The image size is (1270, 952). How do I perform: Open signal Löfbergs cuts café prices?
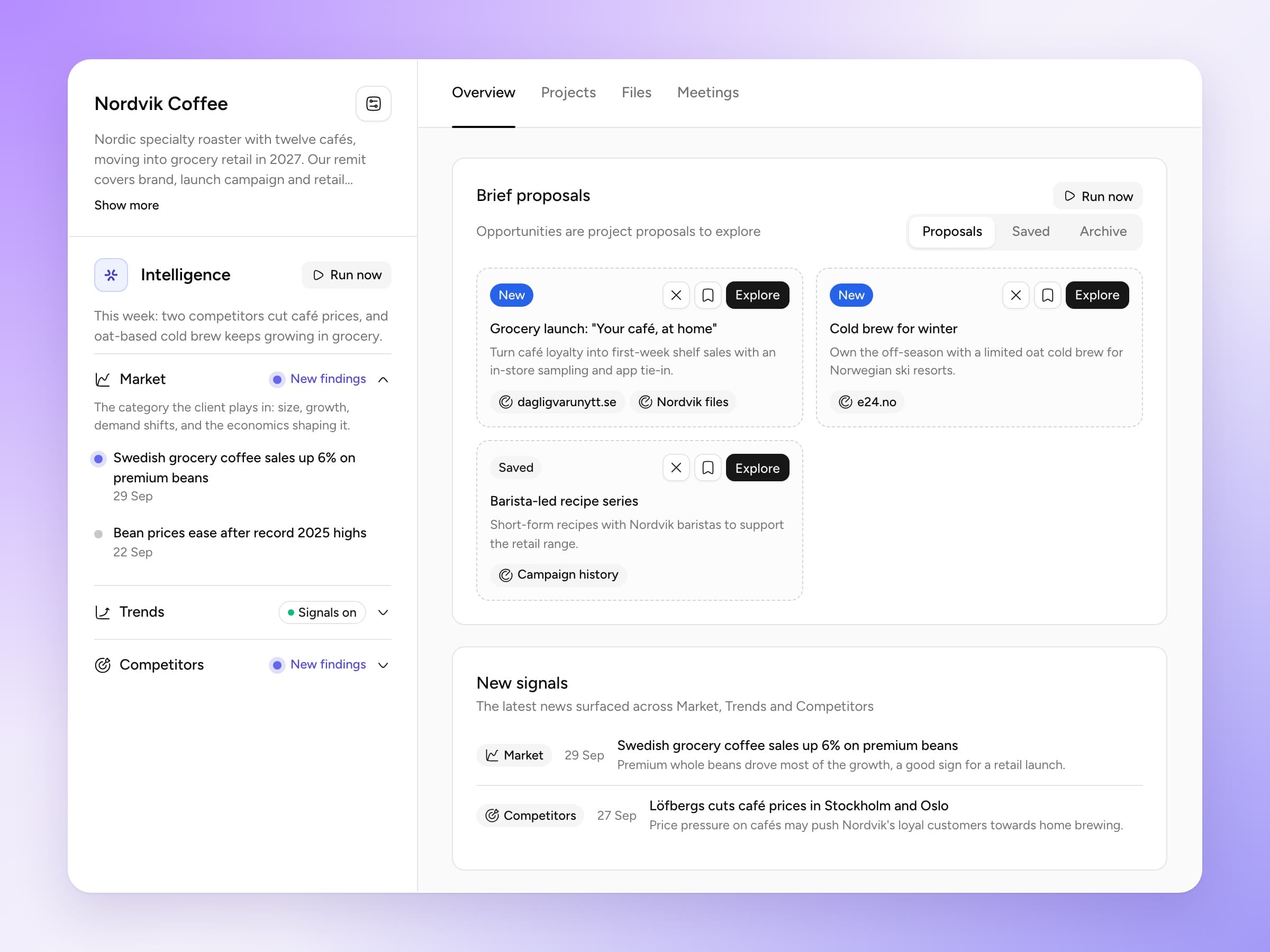click(x=798, y=805)
